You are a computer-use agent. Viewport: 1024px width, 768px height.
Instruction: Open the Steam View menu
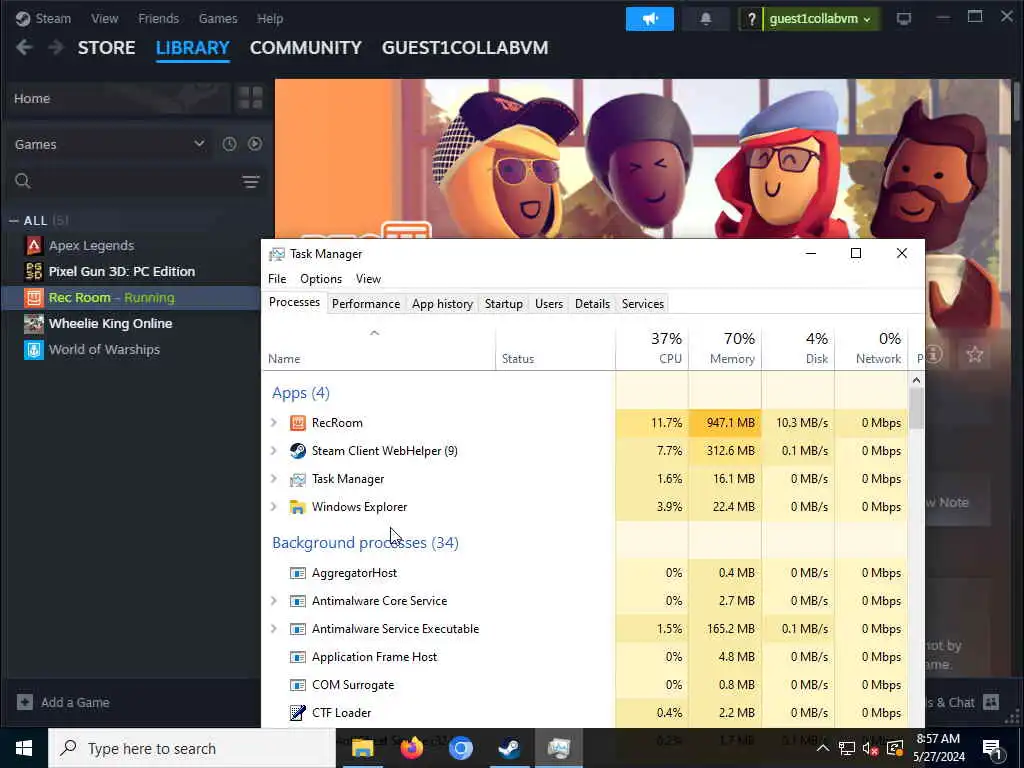[x=104, y=18]
